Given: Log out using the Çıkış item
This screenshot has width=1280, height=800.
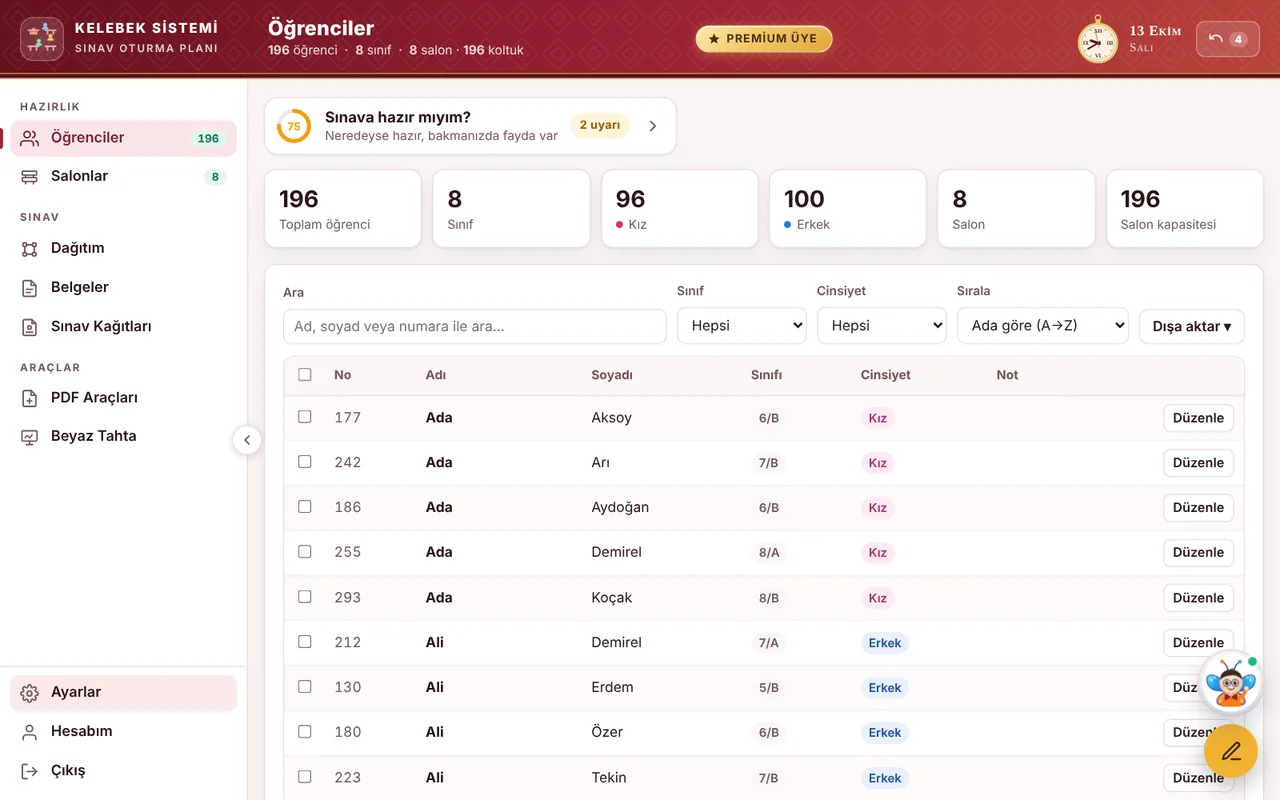Looking at the screenshot, I should coord(123,770).
